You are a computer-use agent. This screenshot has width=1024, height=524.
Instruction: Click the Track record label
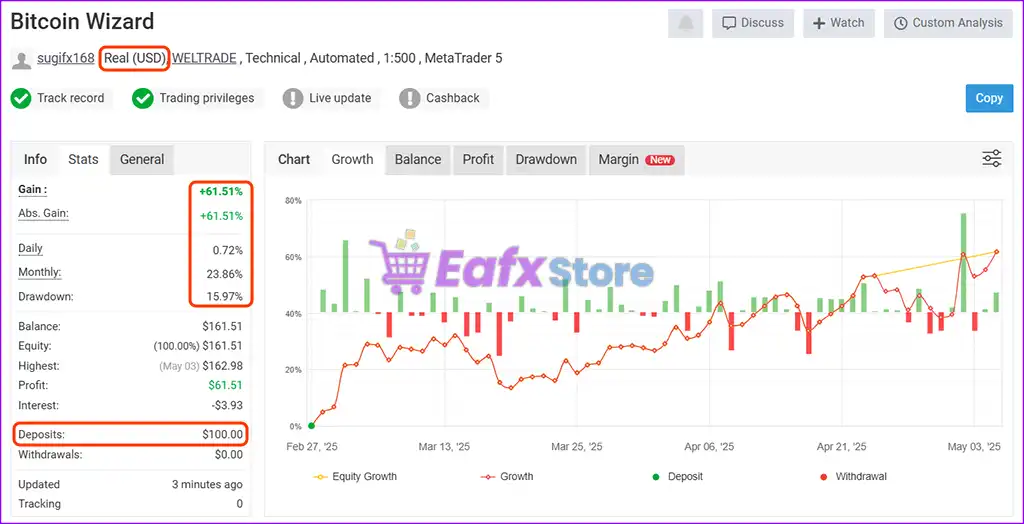point(71,98)
